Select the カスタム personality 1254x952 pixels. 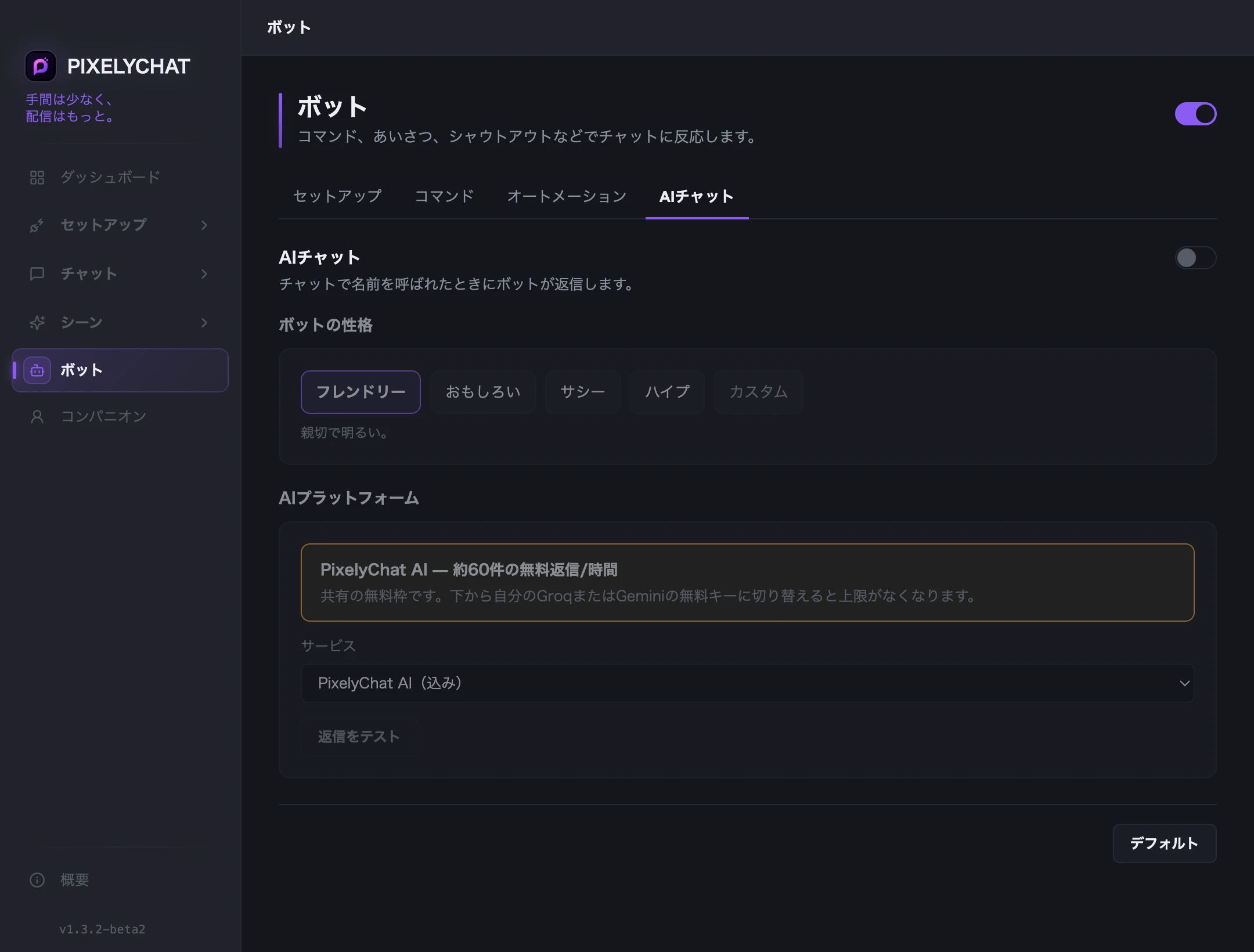click(758, 392)
